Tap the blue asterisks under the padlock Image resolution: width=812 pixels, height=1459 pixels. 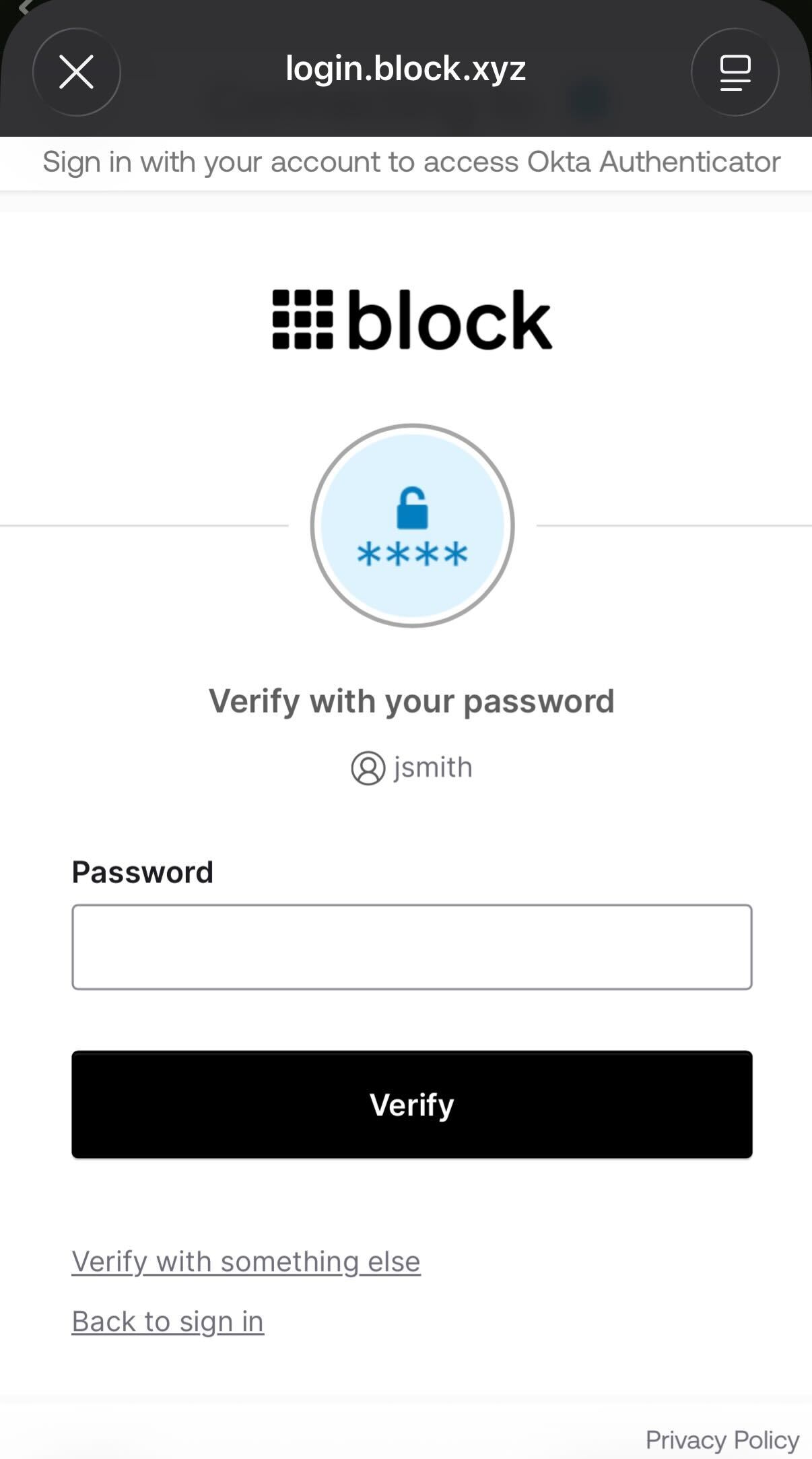coord(412,555)
